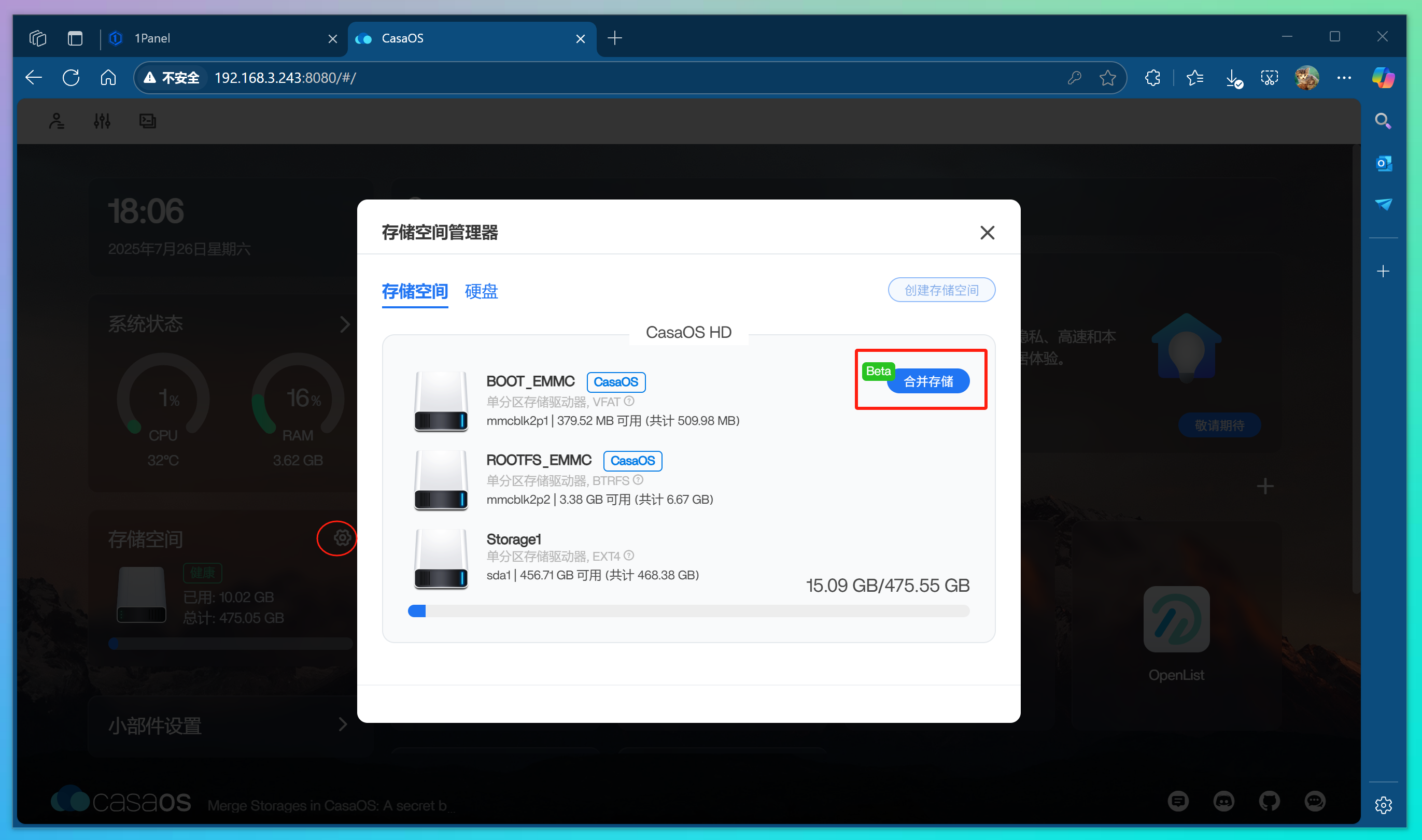Open the user account icon in CasaOS toolbar

[x=57, y=120]
